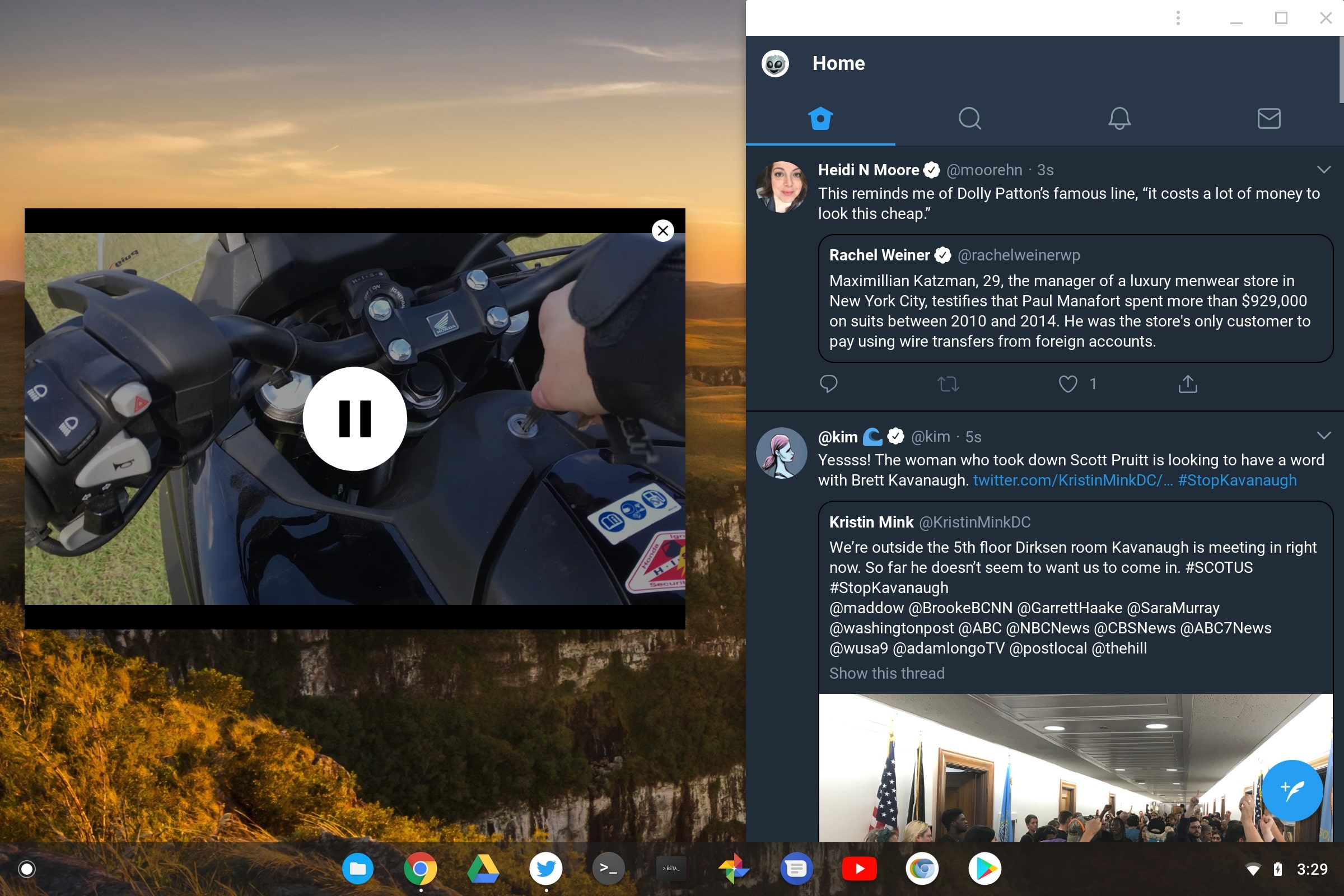Expand the #StopKavanaugh thread
The height and width of the screenshot is (896, 1344).
886,673
